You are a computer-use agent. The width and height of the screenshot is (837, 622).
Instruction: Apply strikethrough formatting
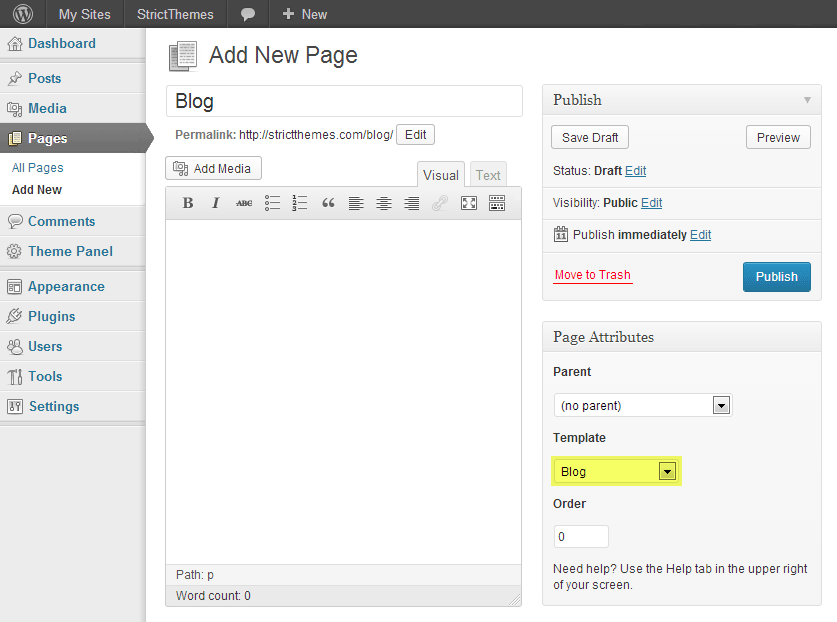[244, 203]
